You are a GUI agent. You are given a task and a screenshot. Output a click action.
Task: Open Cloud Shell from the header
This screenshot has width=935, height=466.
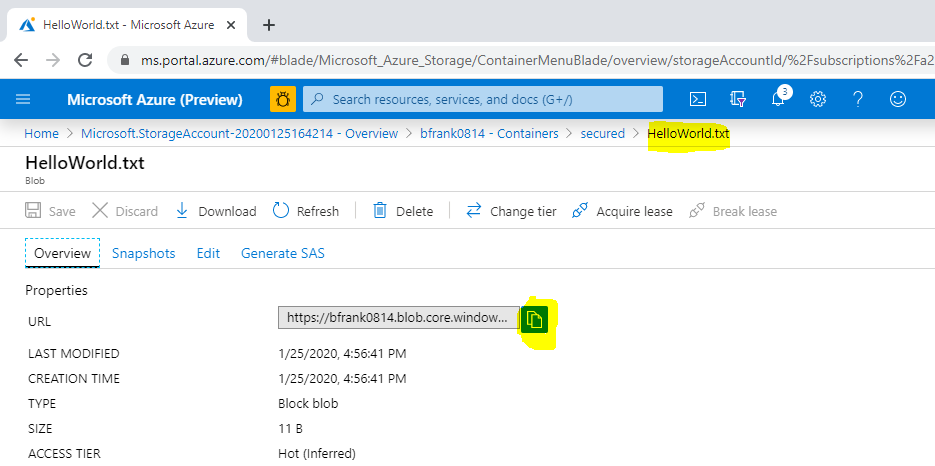point(699,99)
